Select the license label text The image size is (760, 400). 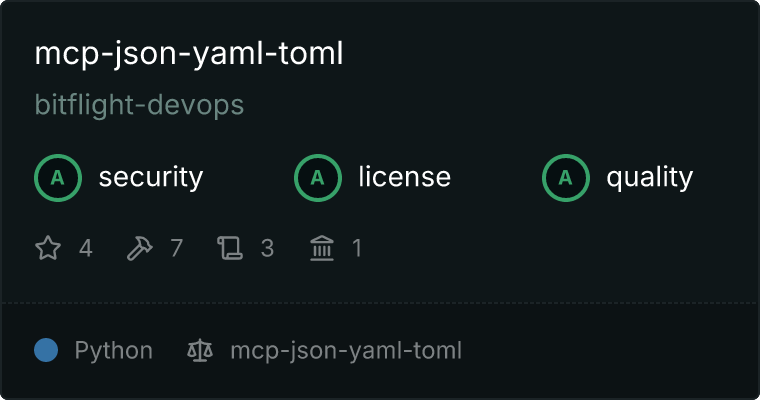point(405,176)
